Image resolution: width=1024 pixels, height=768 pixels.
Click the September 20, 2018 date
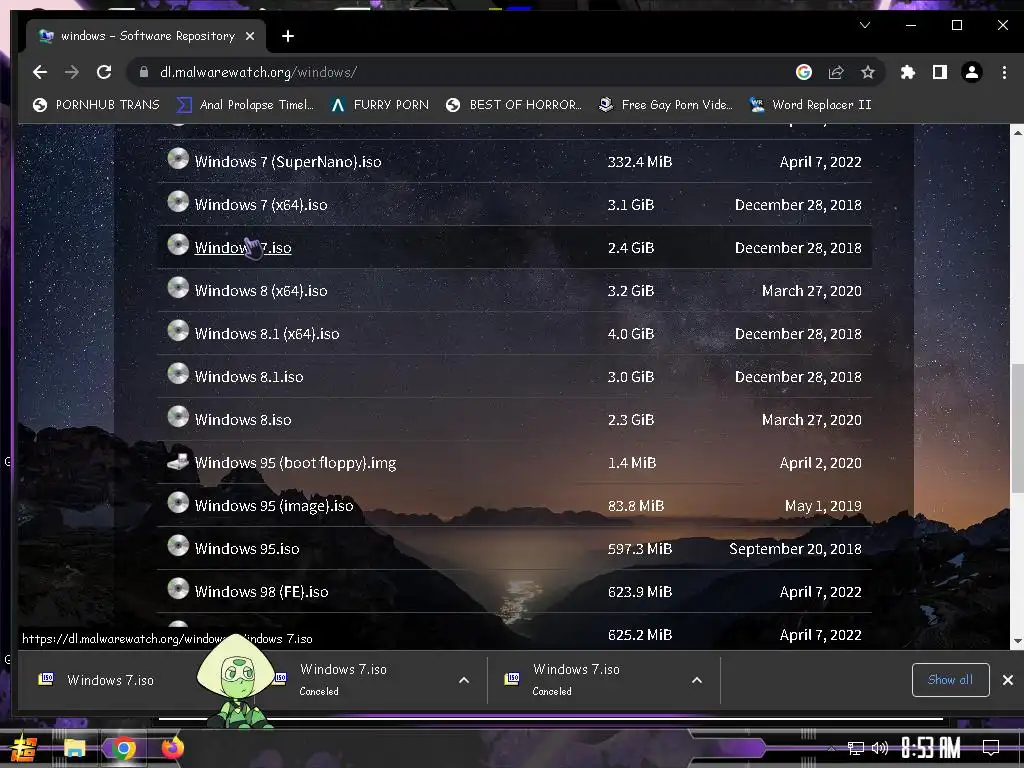click(x=795, y=549)
